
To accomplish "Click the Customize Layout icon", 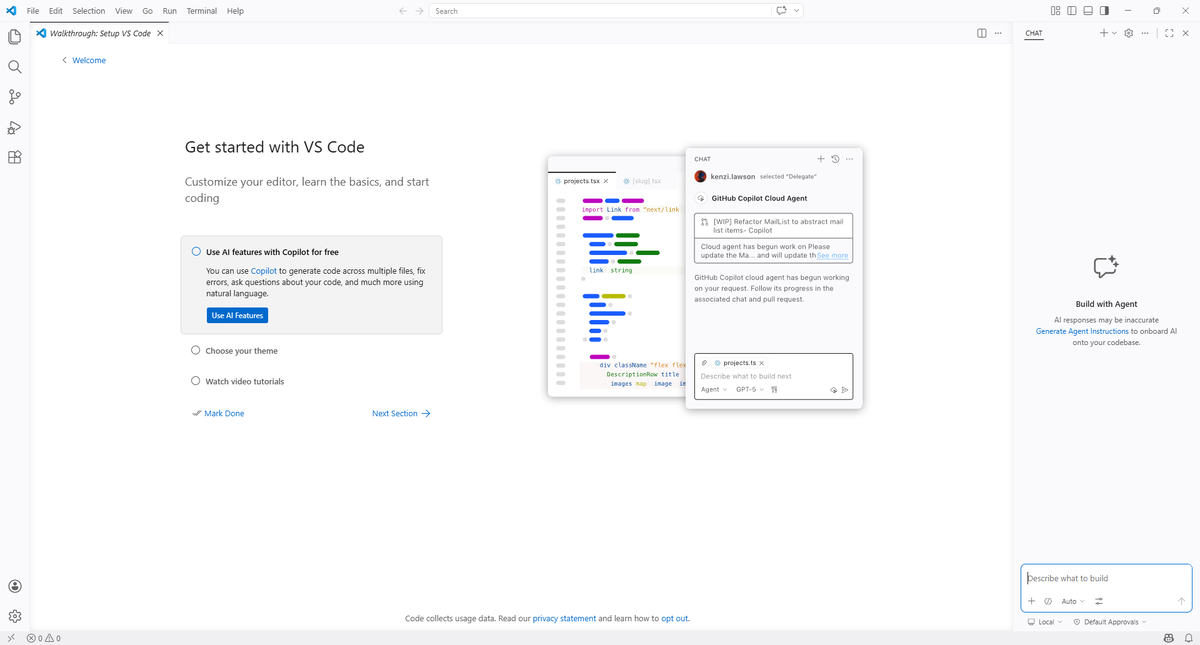I will pyautogui.click(x=1056, y=11).
